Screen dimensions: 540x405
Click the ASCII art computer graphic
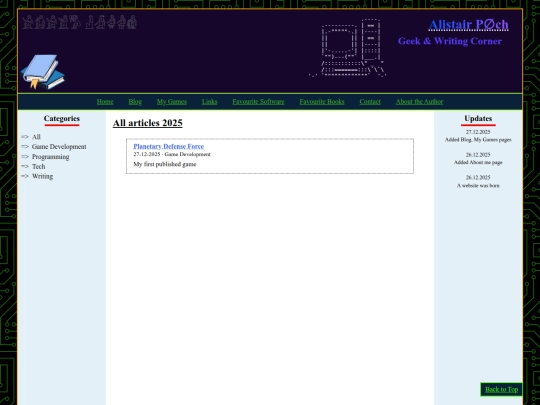347,48
